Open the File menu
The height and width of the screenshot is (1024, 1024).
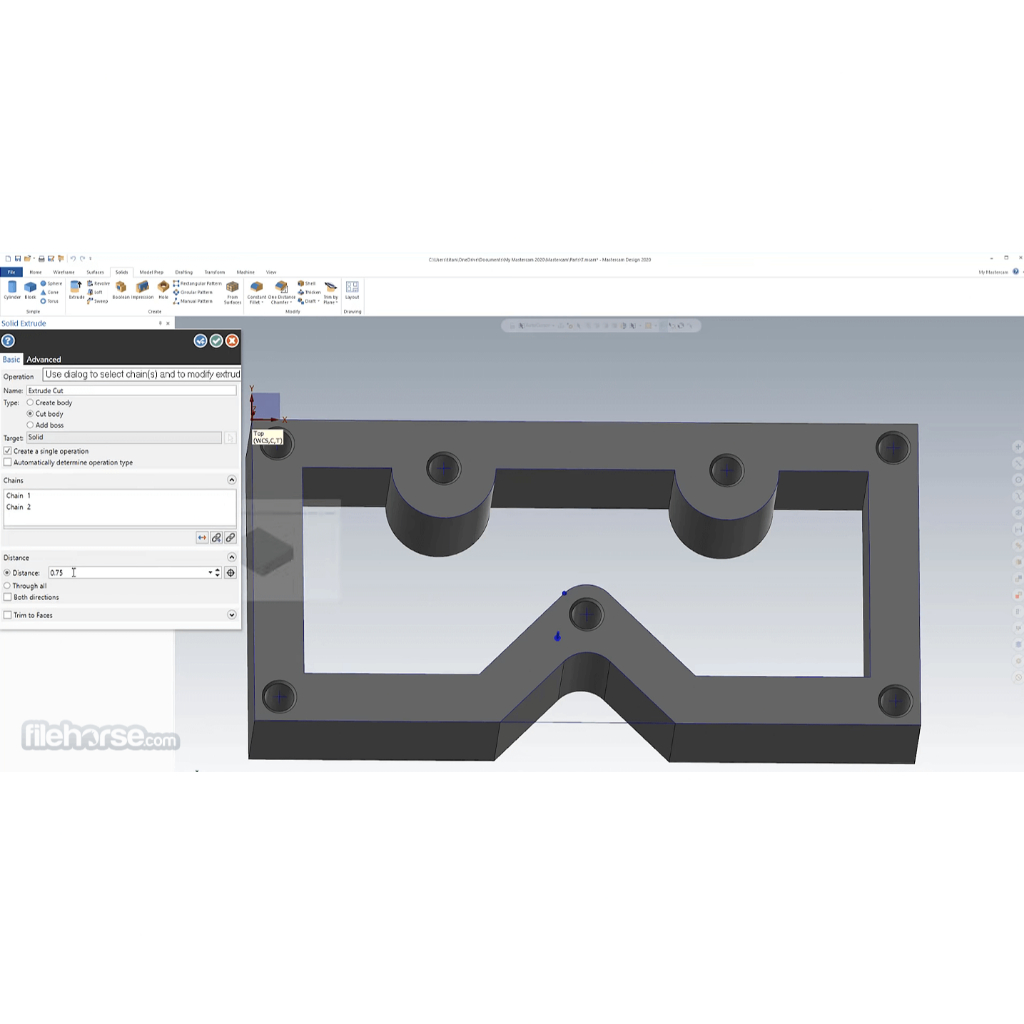tap(11, 272)
